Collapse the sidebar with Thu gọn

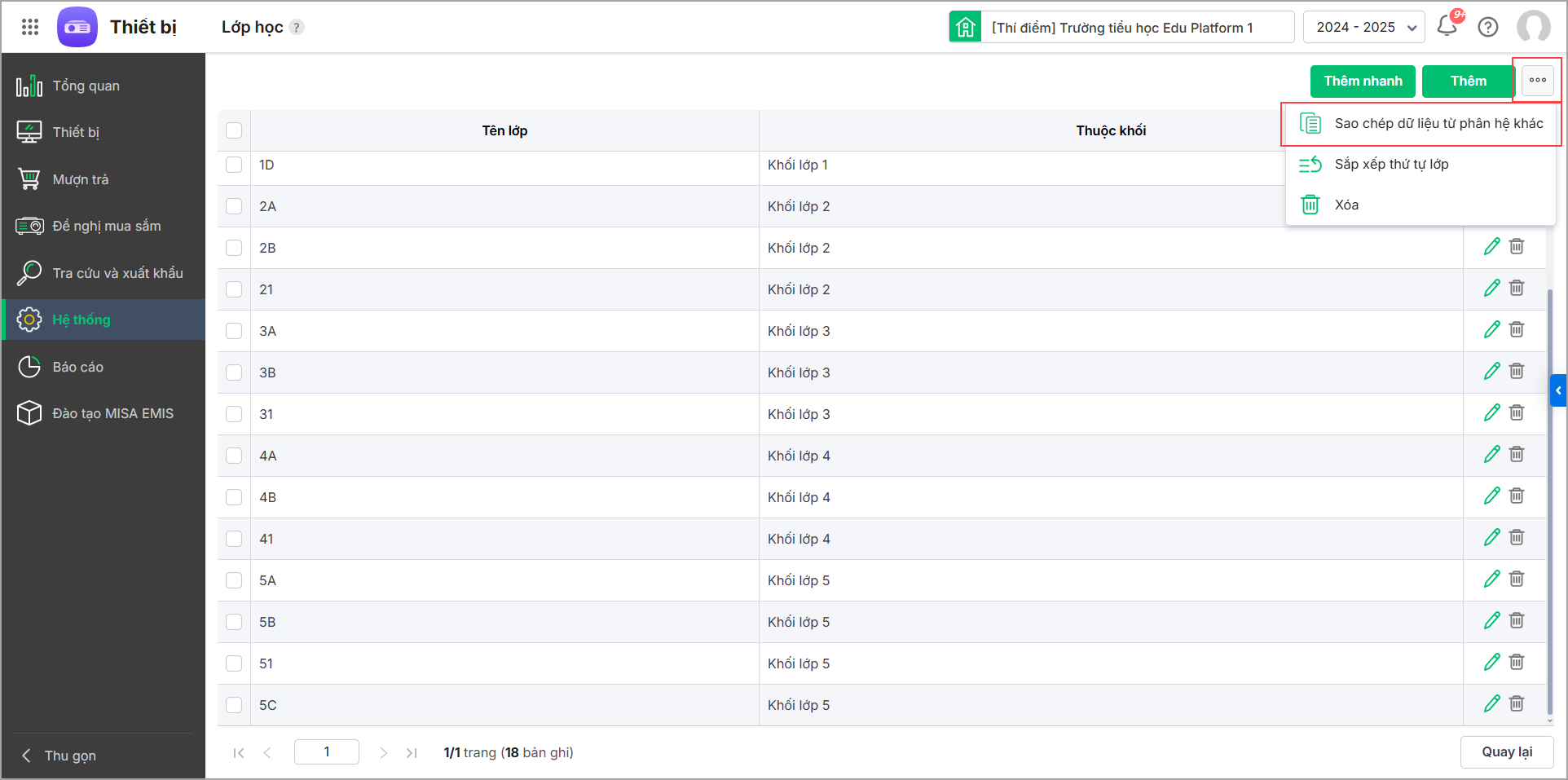point(59,756)
